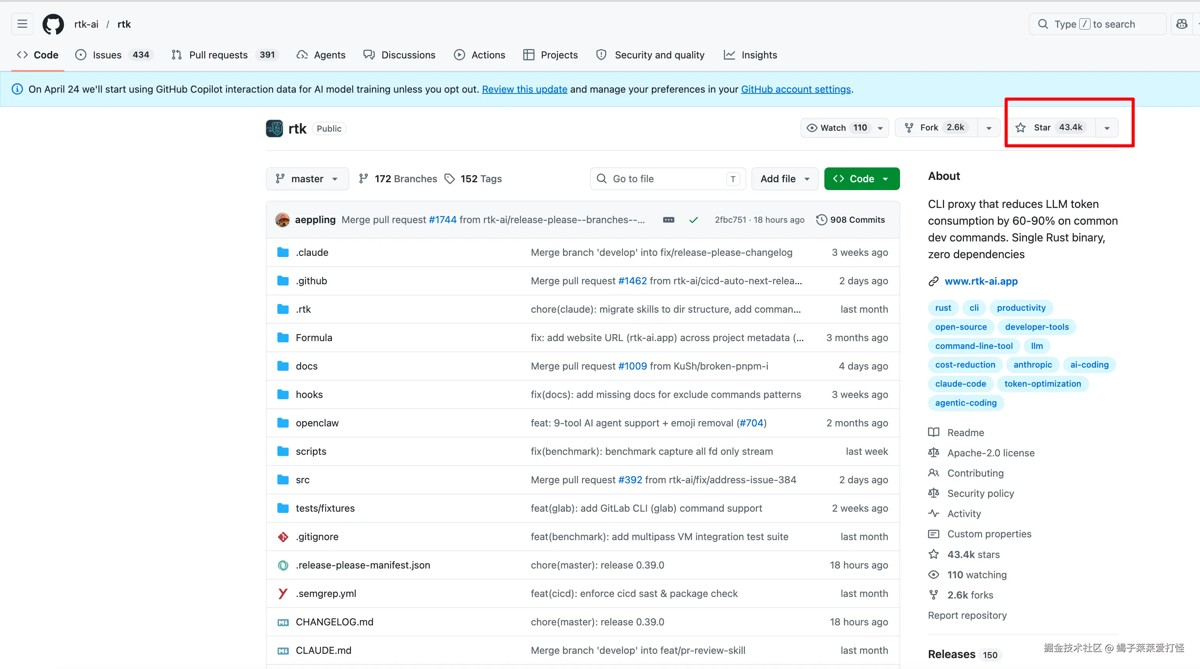Click the GitHub logo icon

[53, 24]
